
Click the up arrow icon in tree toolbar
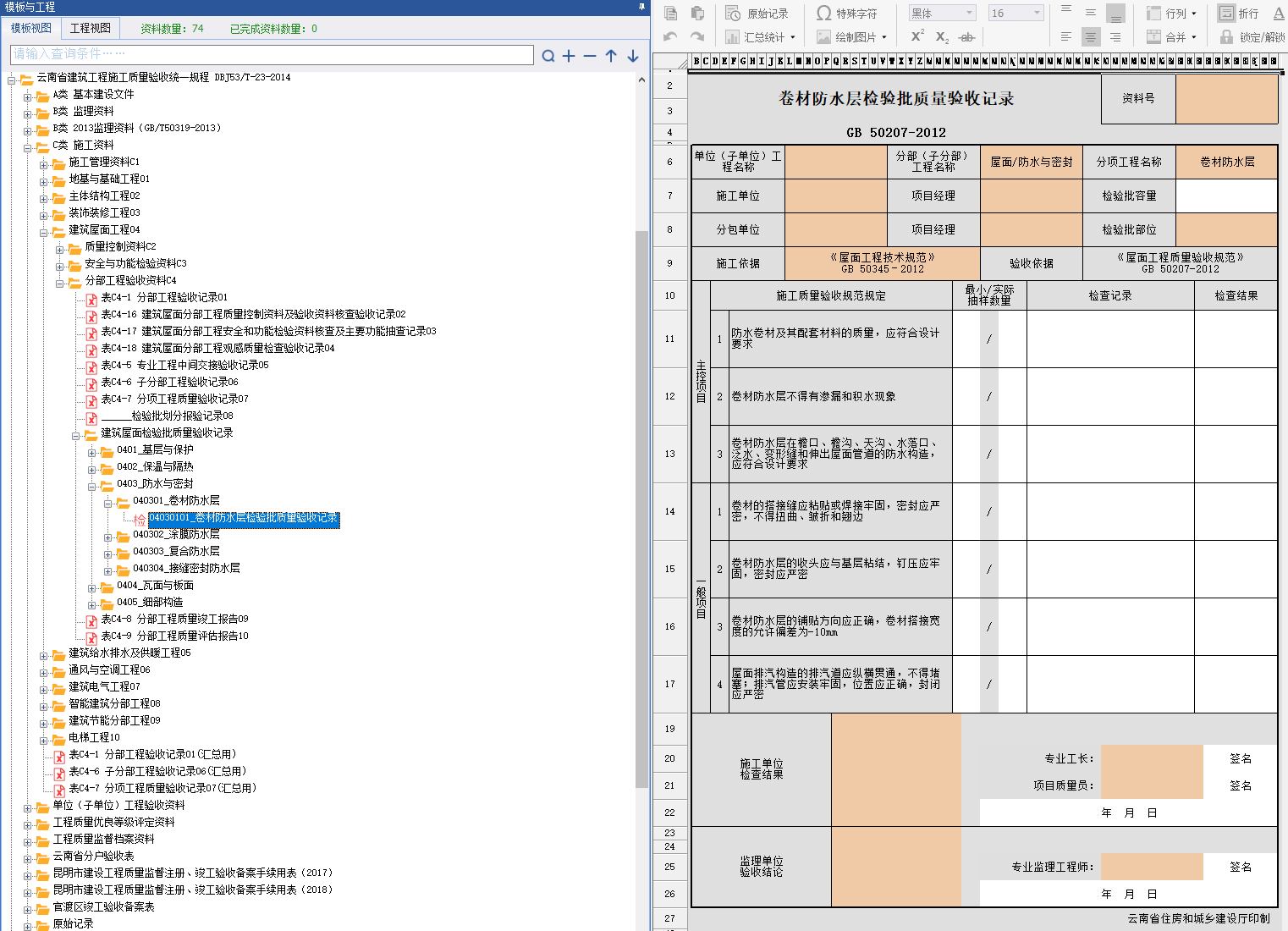click(611, 56)
